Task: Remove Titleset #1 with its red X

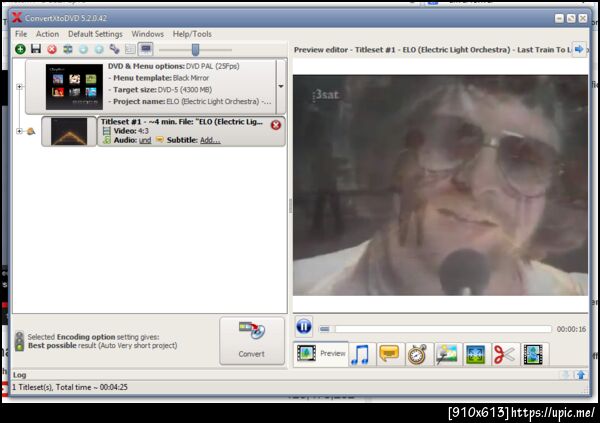Action: [276, 125]
